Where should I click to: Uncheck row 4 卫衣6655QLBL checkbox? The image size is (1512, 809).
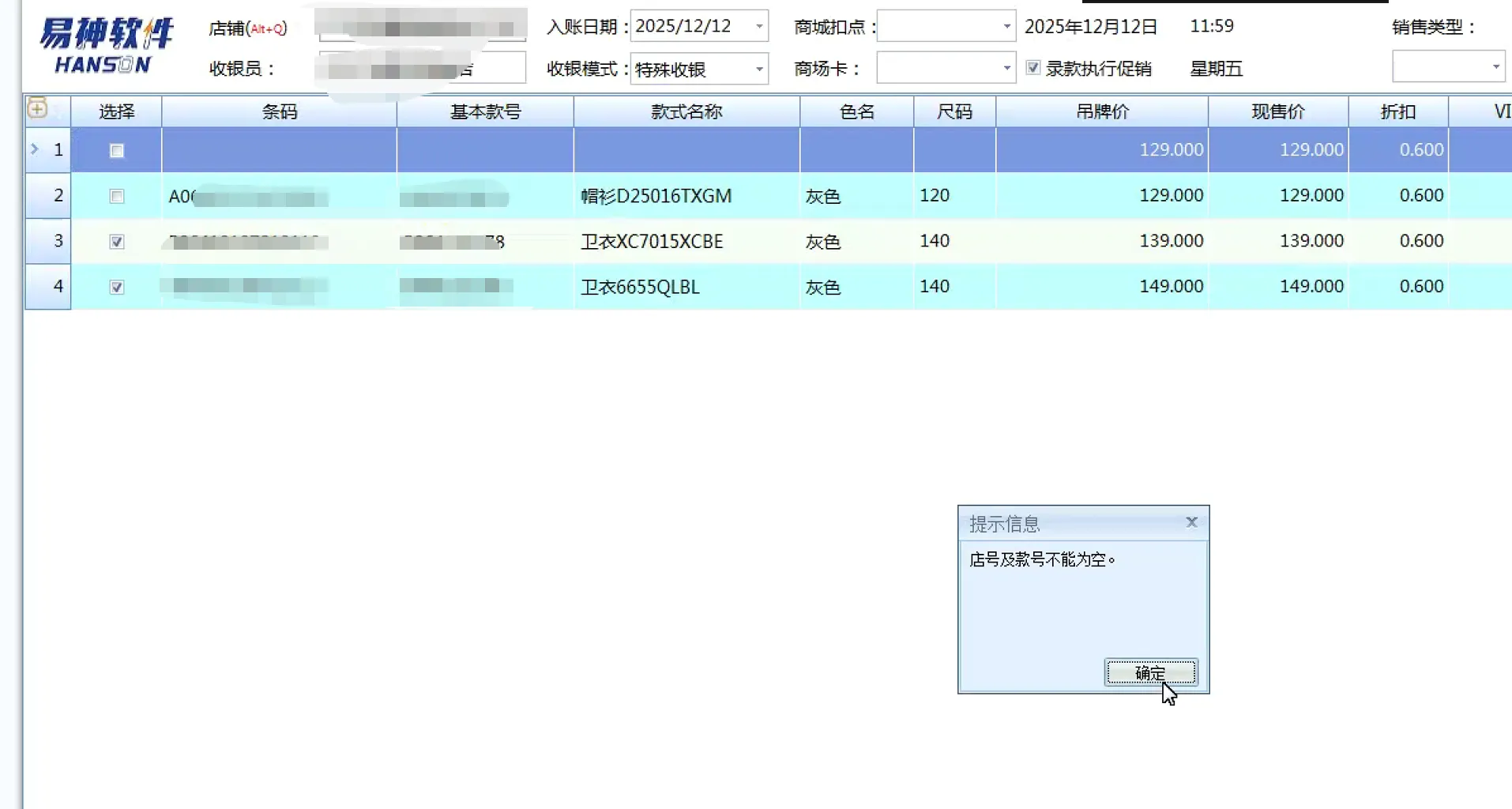coord(117,288)
